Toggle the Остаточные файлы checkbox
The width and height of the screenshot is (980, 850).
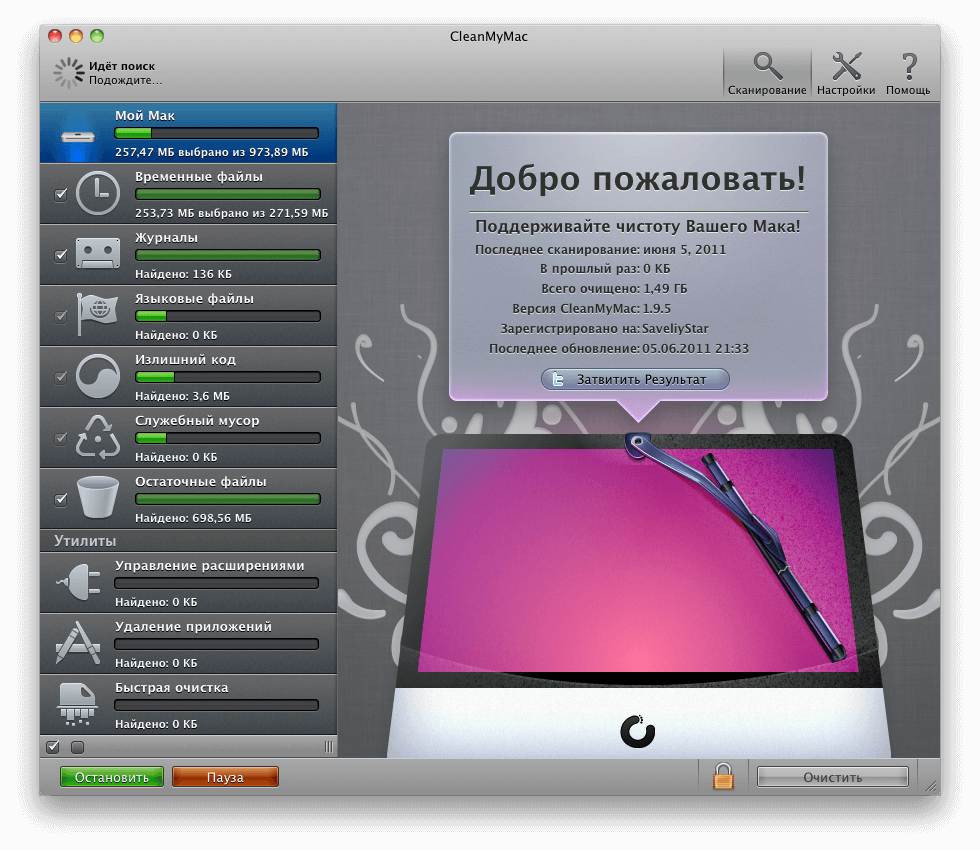(x=61, y=499)
